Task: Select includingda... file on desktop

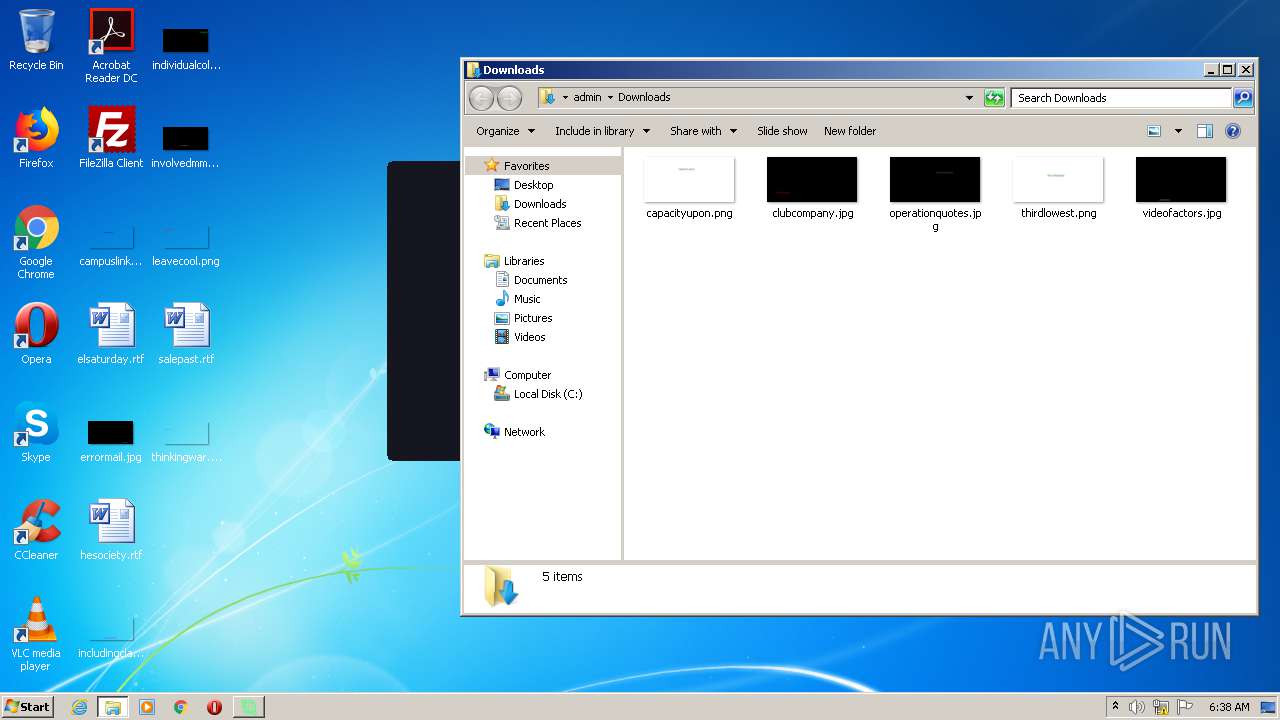Action: pyautogui.click(x=111, y=638)
